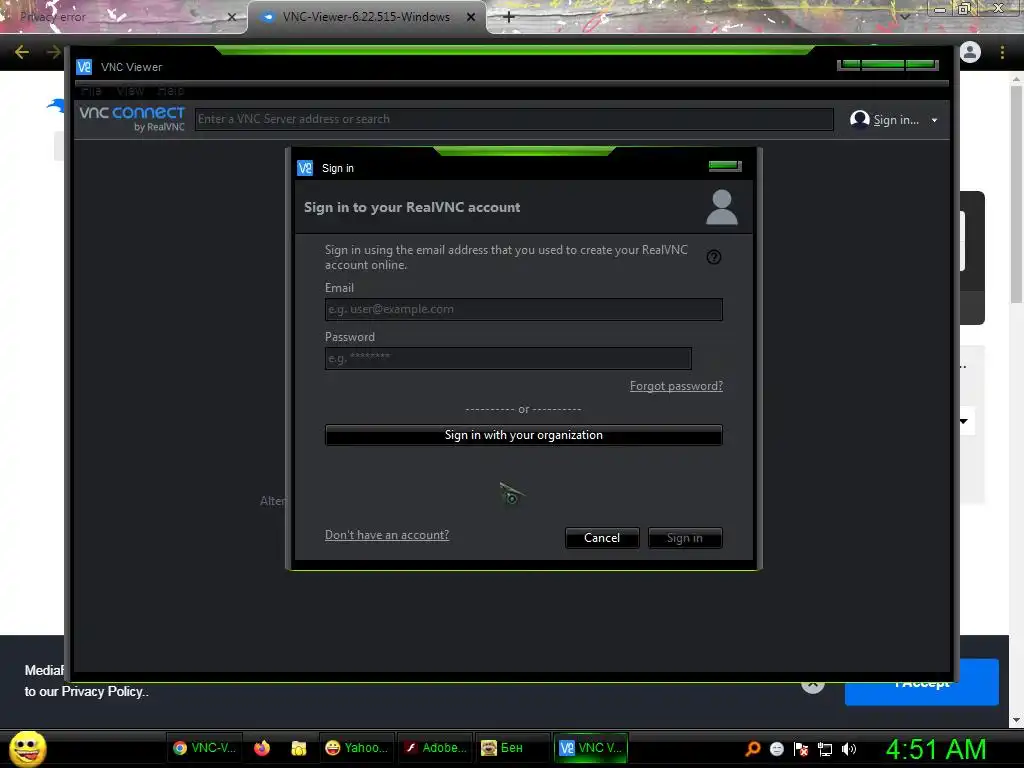Switch to the VNC-Viewer-6.22.515-Windows tab
Image resolution: width=1024 pixels, height=768 pixels.
pos(366,17)
